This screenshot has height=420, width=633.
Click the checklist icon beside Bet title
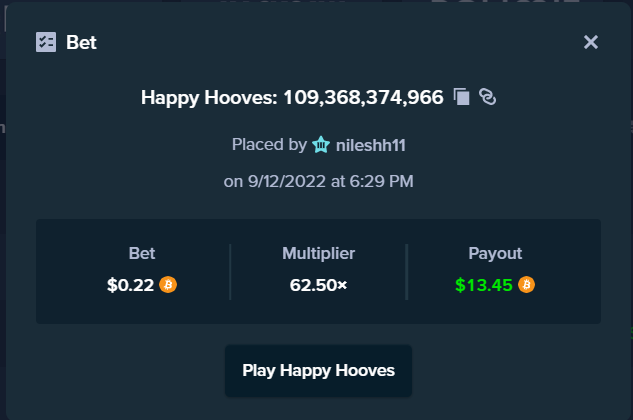point(46,42)
